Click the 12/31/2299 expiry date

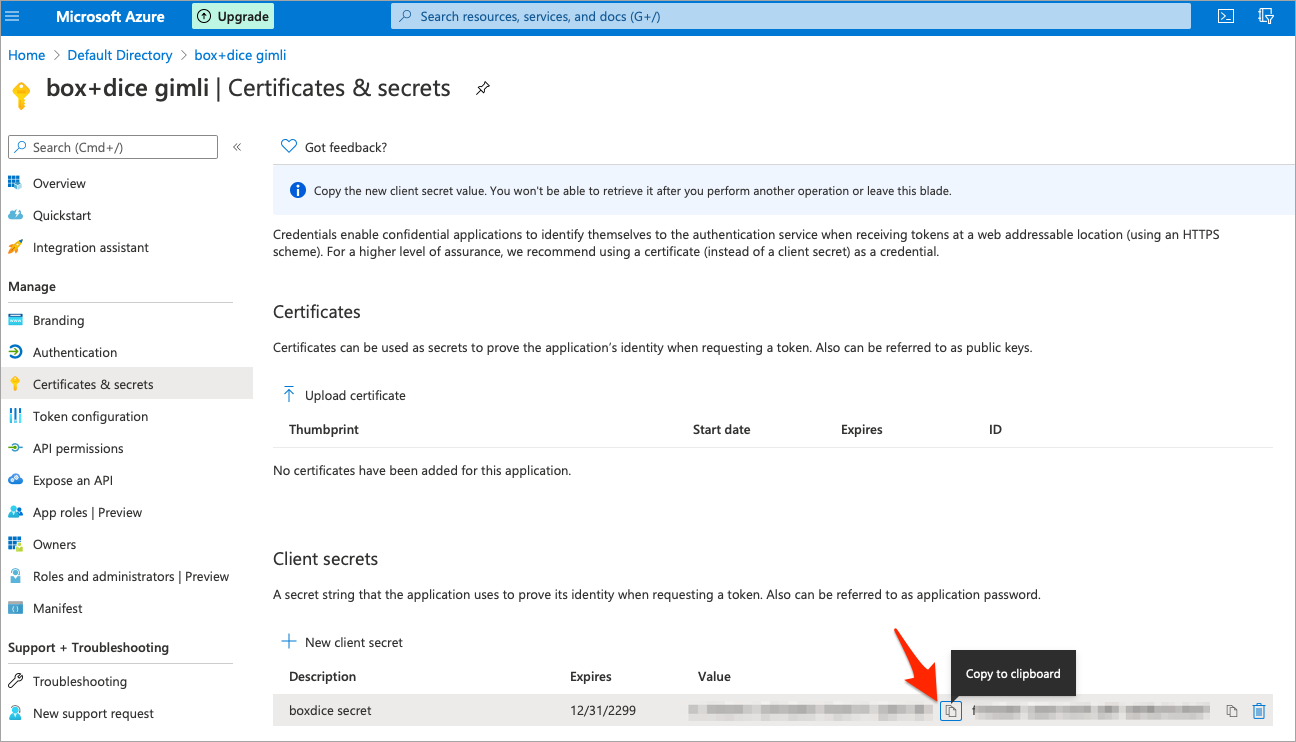pos(603,710)
